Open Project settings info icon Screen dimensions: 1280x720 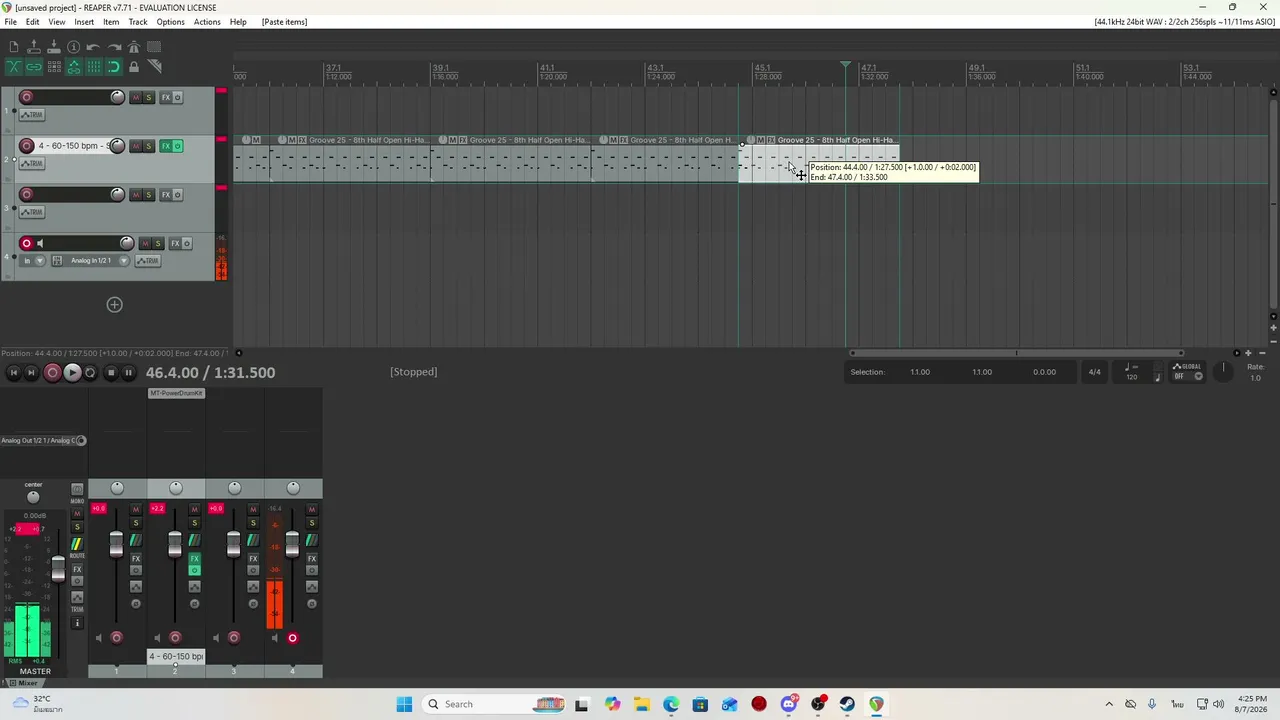tap(73, 47)
